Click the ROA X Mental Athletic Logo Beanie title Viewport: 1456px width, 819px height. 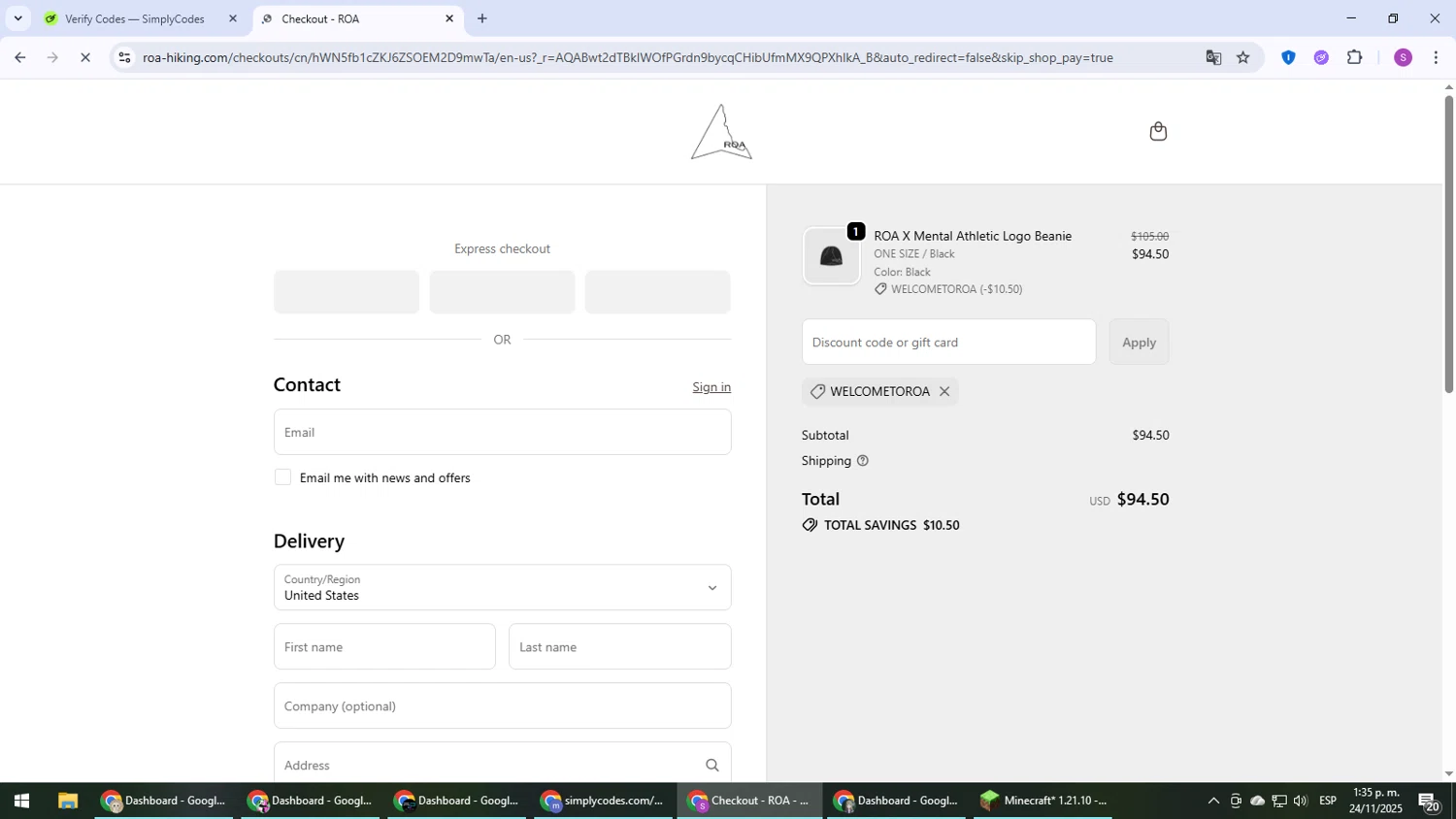coord(973,236)
